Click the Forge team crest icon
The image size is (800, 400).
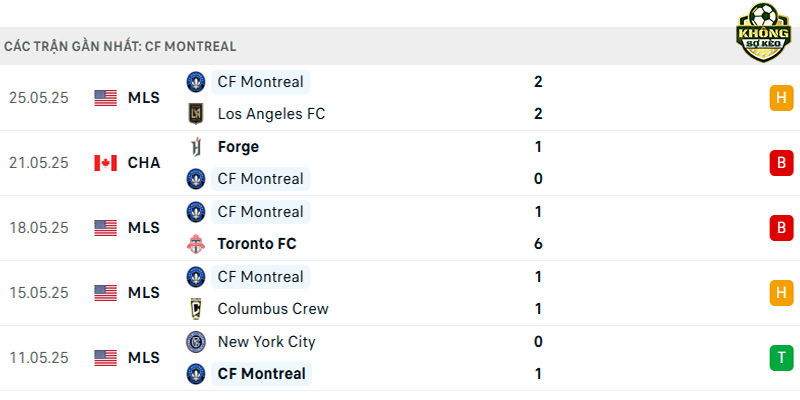click(x=196, y=147)
